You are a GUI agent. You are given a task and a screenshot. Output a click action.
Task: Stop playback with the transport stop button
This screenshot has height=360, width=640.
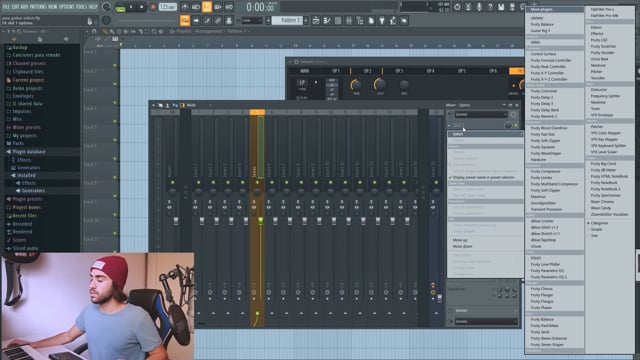[142, 7]
